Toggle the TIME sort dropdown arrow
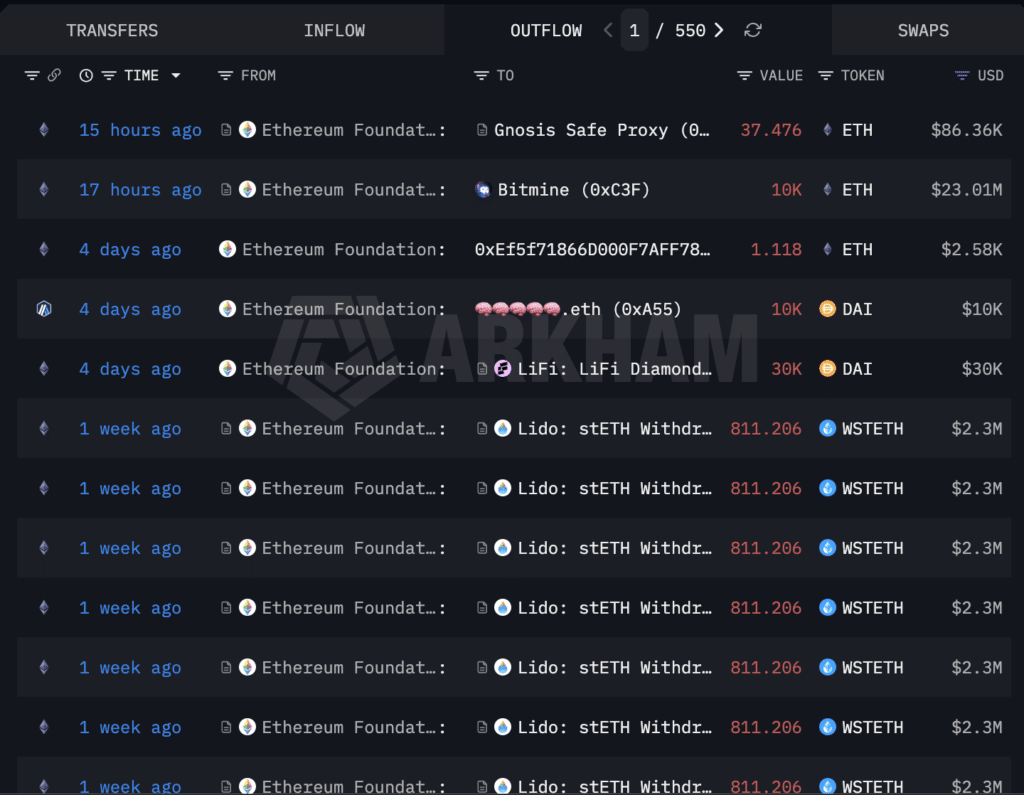 tap(176, 76)
